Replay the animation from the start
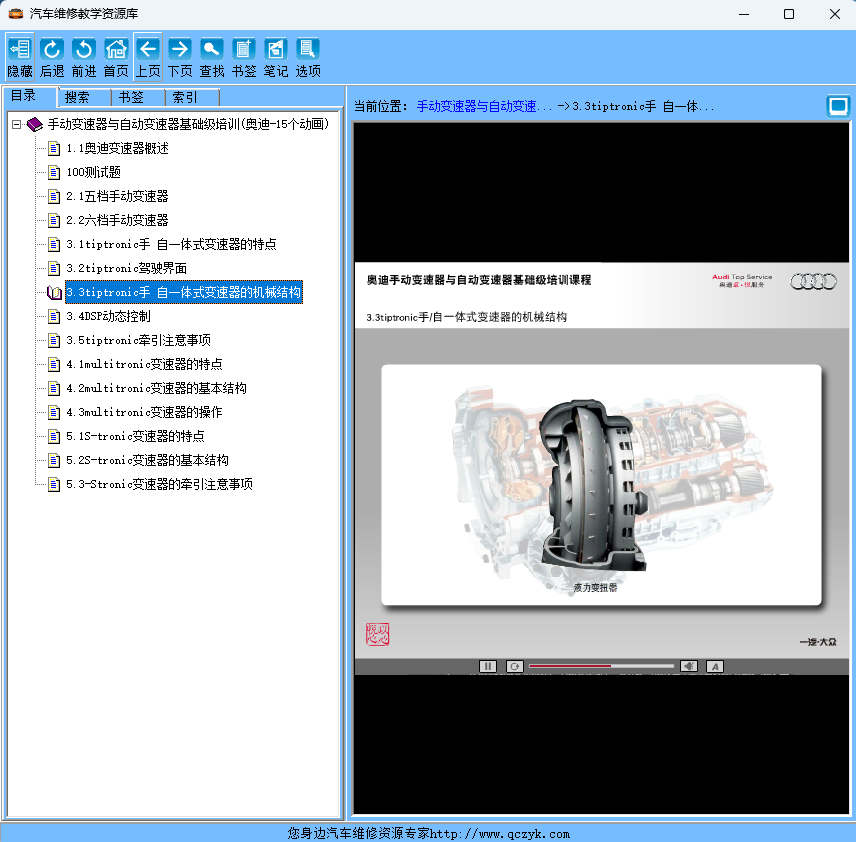The width and height of the screenshot is (856, 842). click(514, 666)
